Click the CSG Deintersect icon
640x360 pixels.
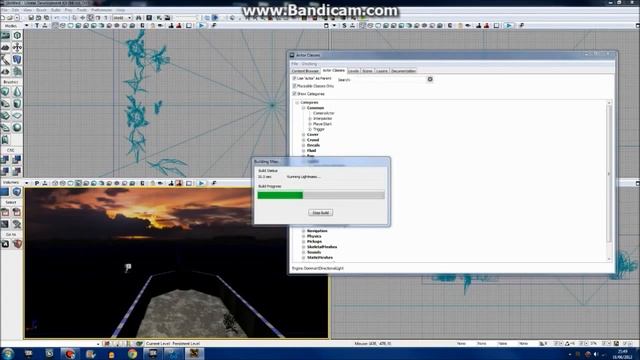point(17,171)
